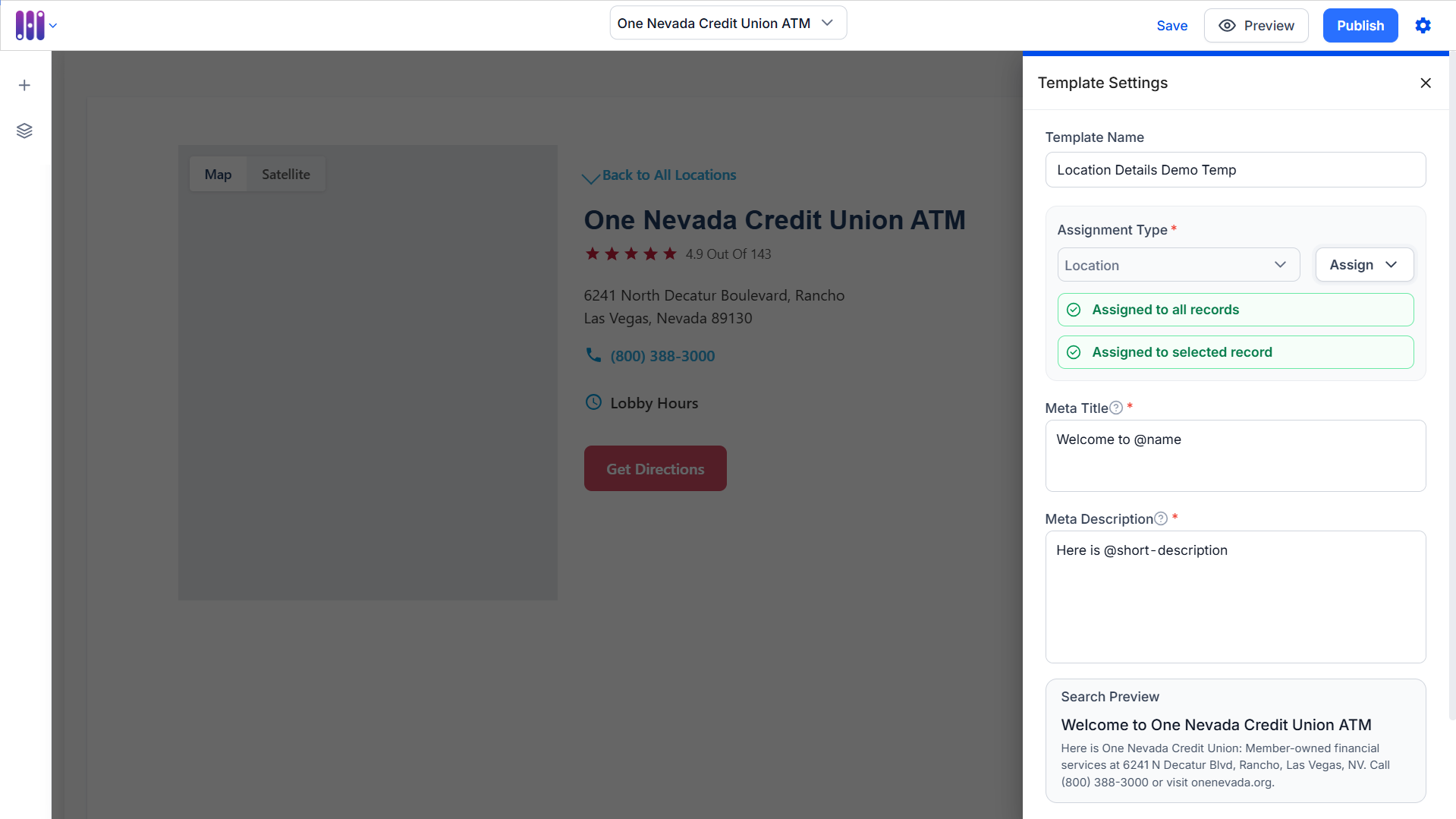Expand the logo dropdown chevron
The image size is (1456, 819).
coord(53,26)
